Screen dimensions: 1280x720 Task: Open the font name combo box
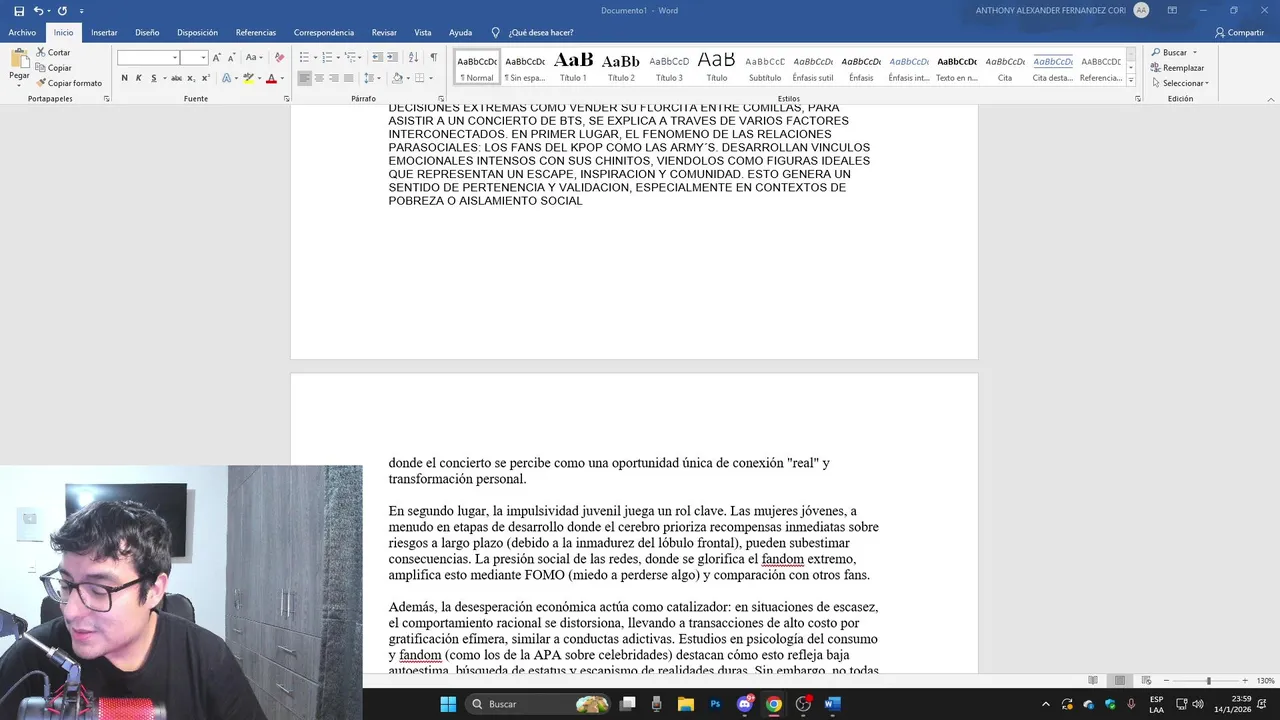[x=147, y=58]
